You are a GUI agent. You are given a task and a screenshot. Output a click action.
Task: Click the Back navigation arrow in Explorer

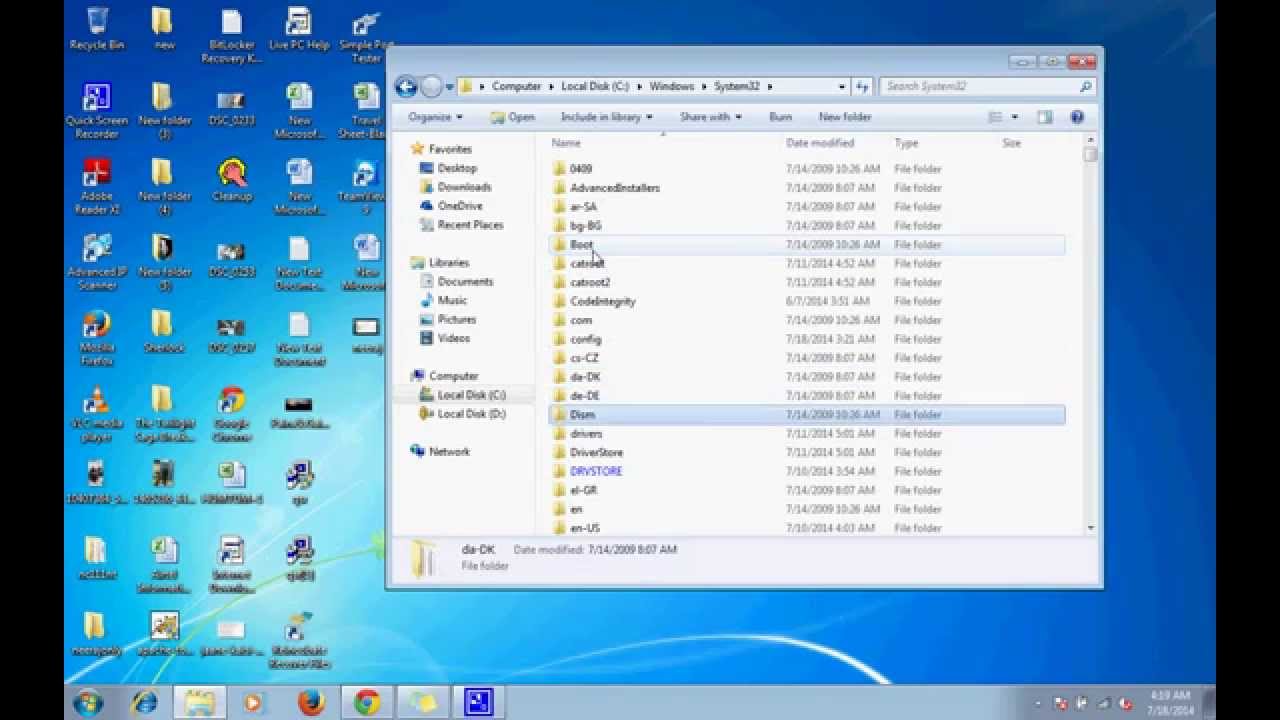406,87
